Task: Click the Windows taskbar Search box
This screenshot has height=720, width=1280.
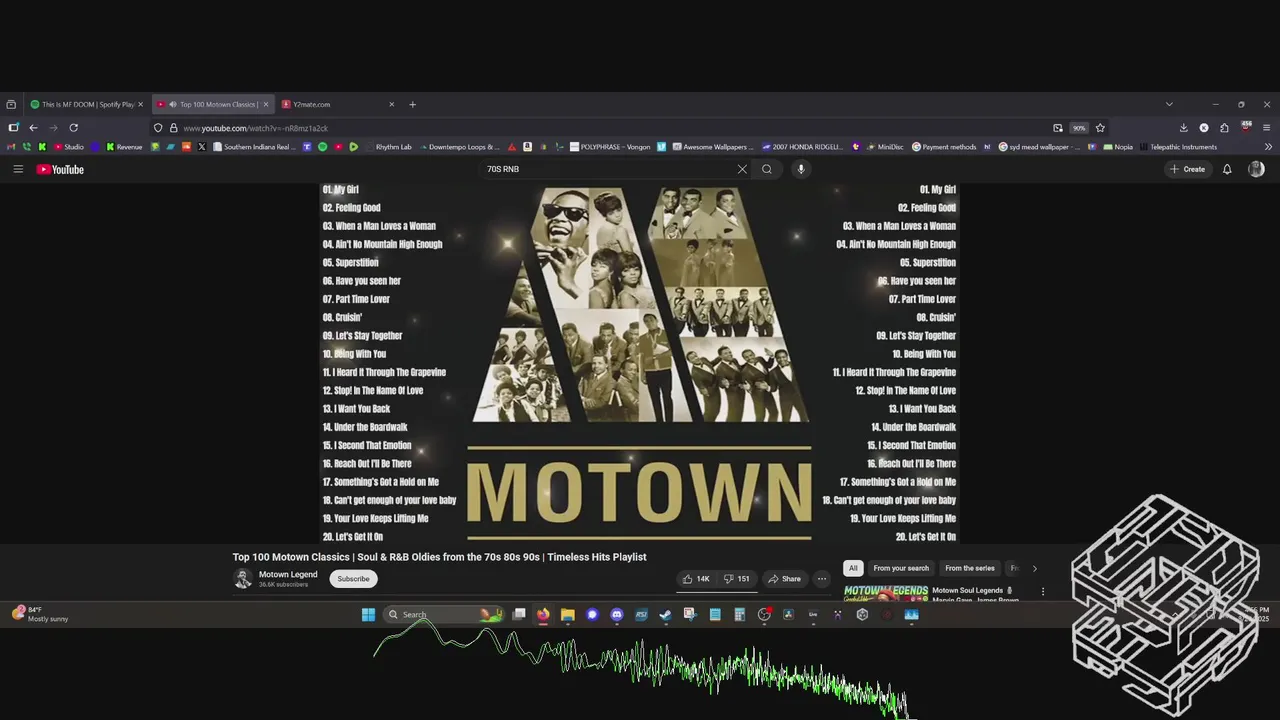Action: 444,615
